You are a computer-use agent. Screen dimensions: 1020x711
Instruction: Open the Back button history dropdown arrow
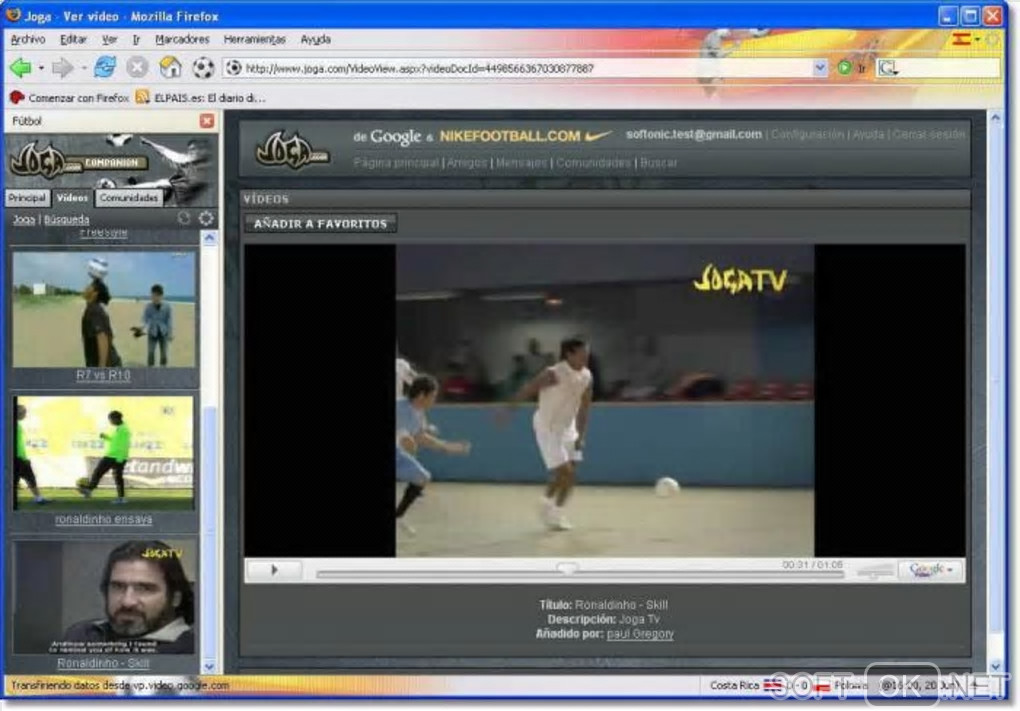tap(41, 68)
